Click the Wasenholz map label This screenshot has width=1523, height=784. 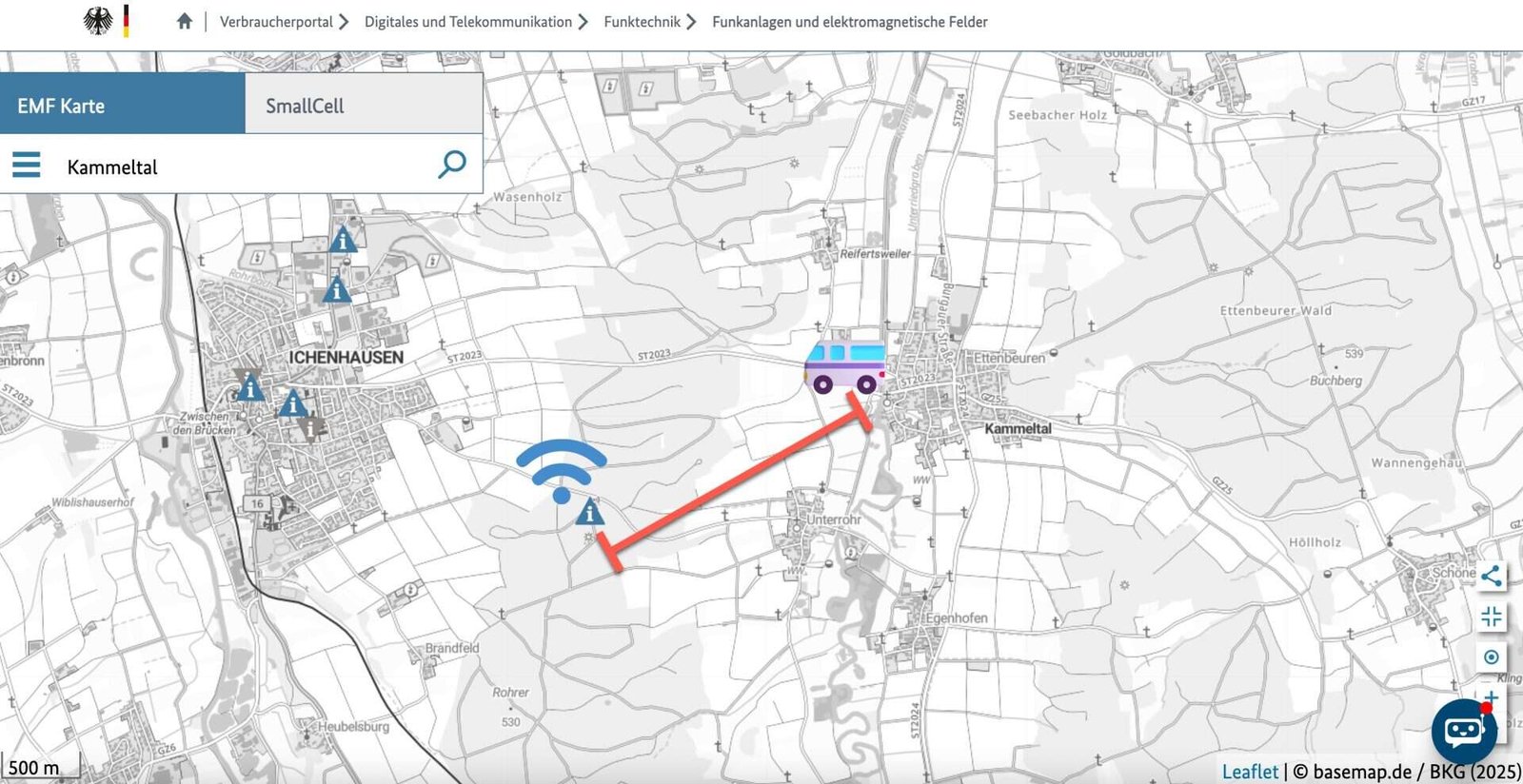[x=527, y=197]
